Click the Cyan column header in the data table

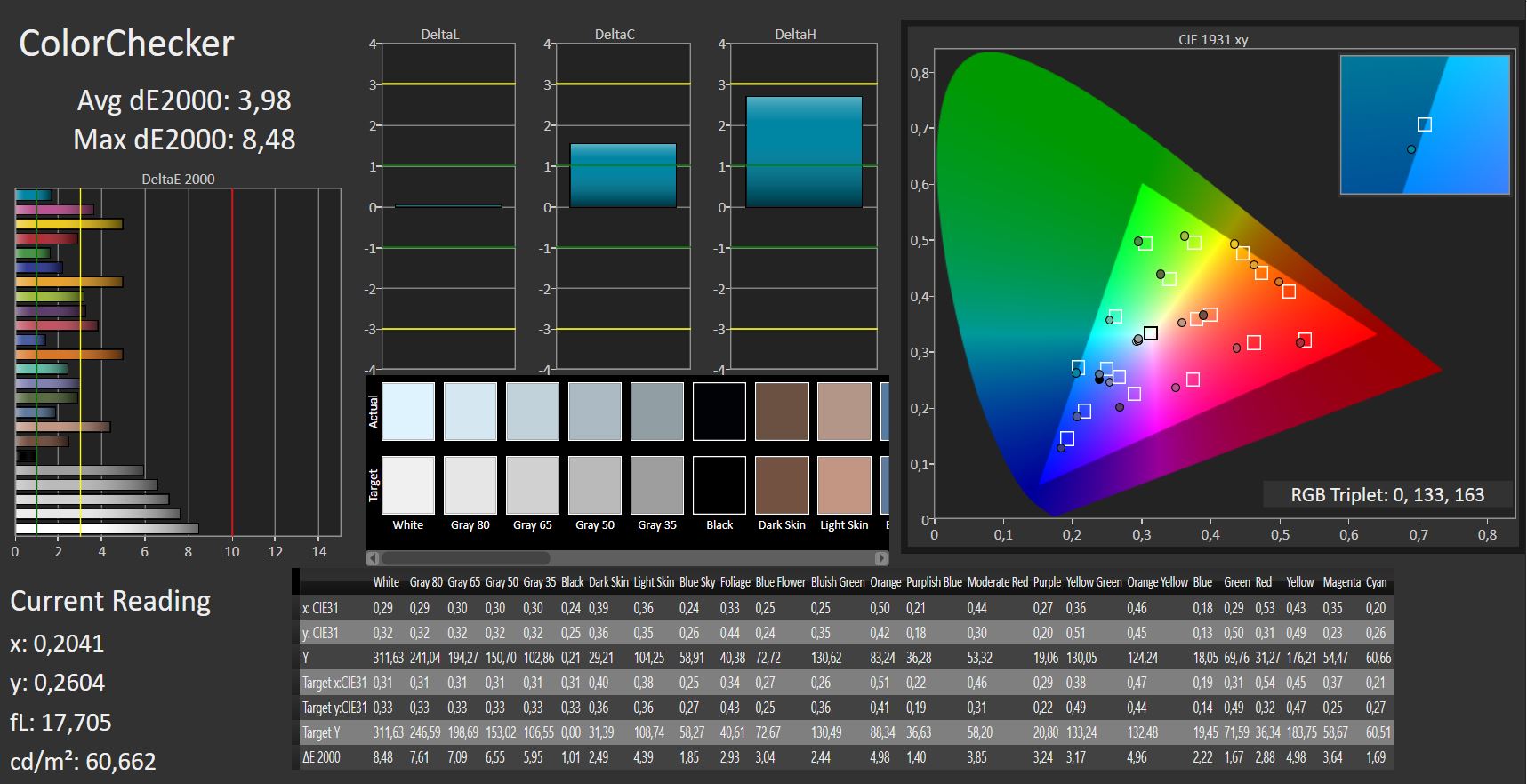[x=1376, y=582]
